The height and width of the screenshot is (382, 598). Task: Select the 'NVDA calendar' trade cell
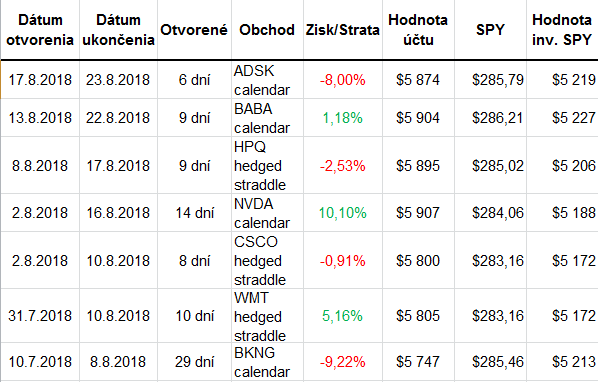click(x=267, y=213)
